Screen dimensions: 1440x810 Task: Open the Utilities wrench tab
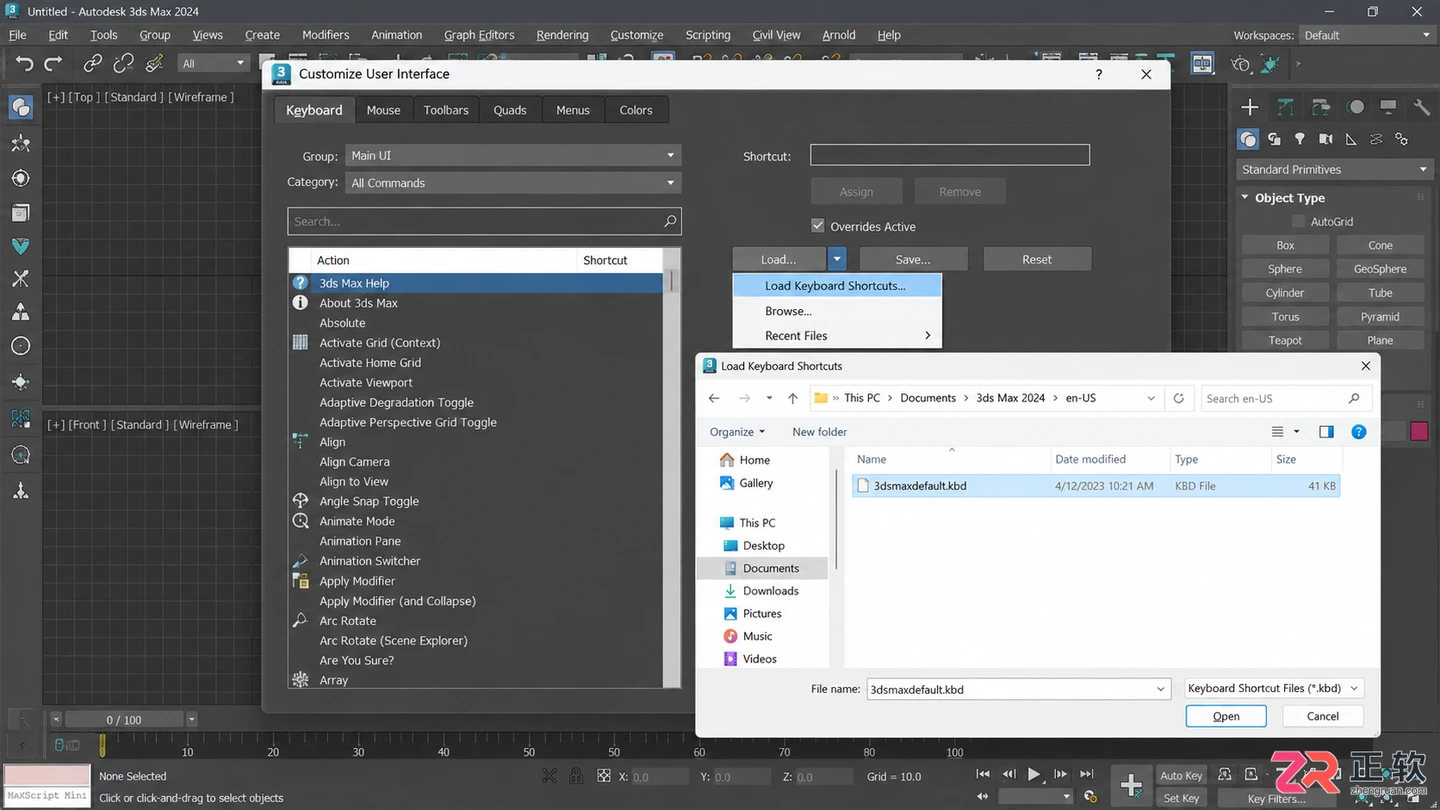(x=1421, y=107)
